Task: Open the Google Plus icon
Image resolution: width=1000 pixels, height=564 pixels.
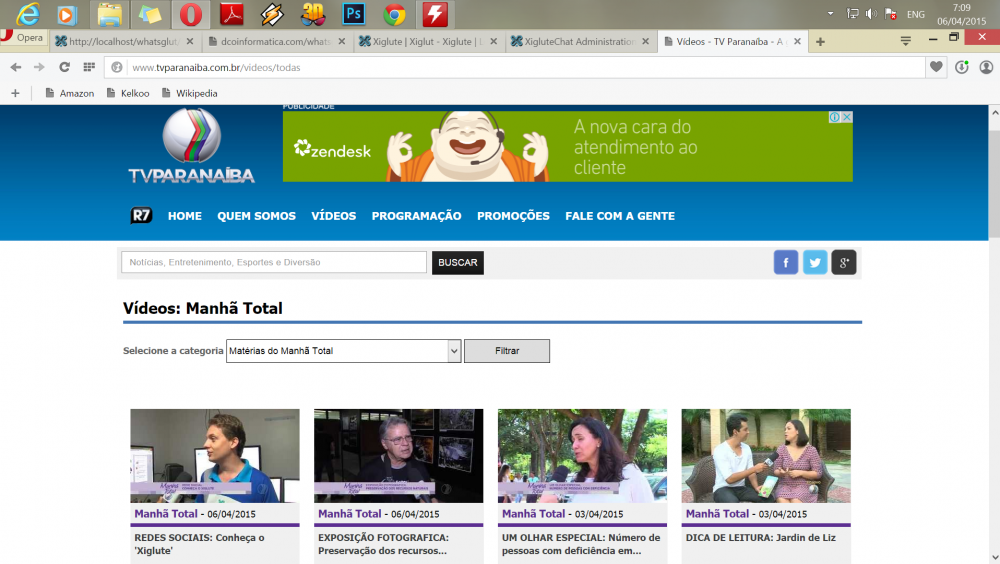Action: click(x=844, y=263)
